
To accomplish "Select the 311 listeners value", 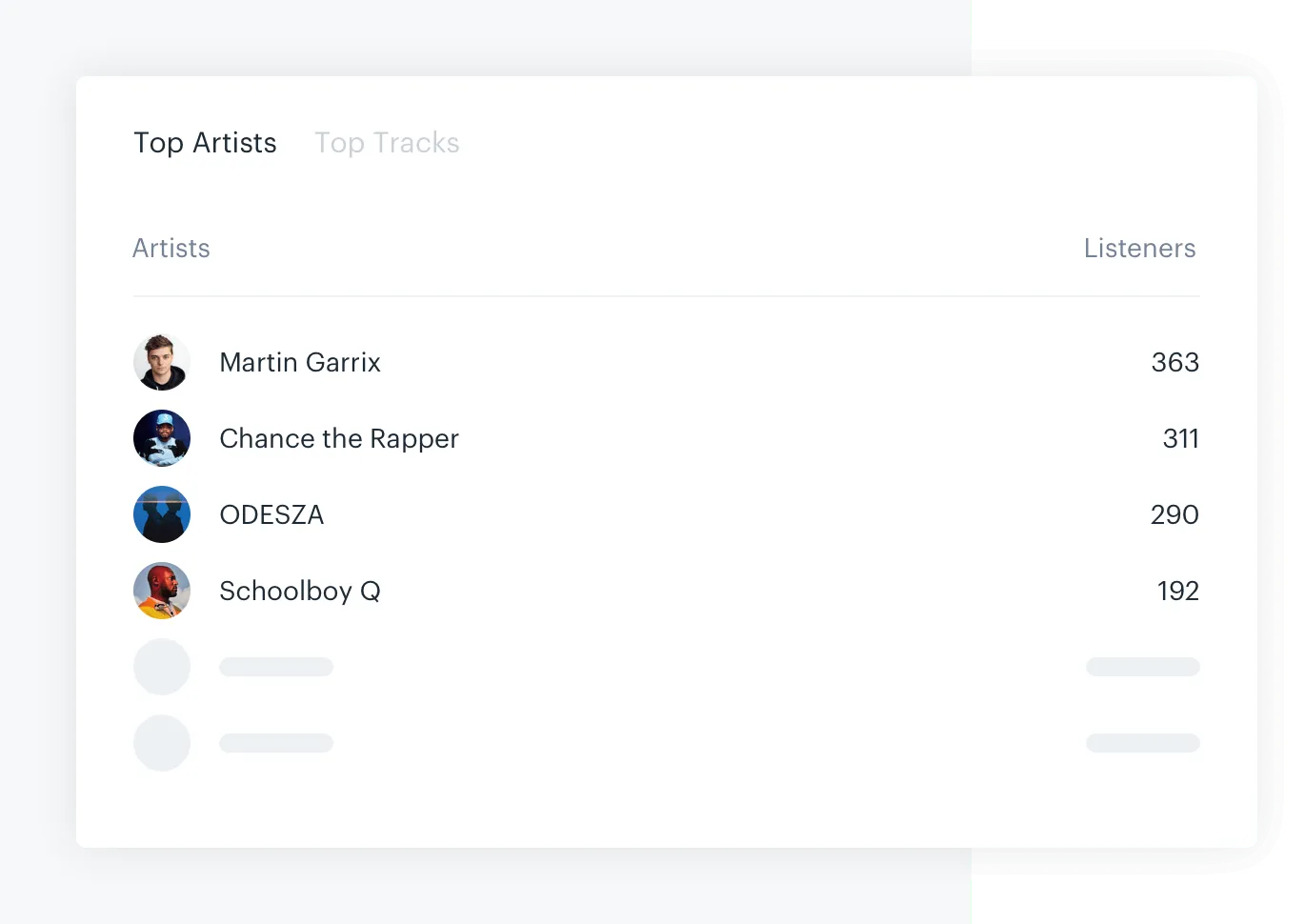I will 1180,438.
